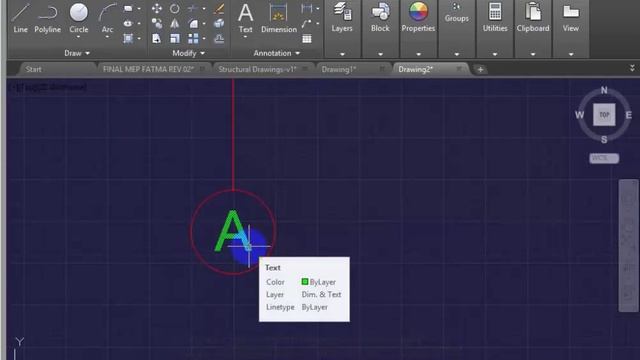
Task: Create a new drawing tab with plus
Action: pyautogui.click(x=480, y=70)
